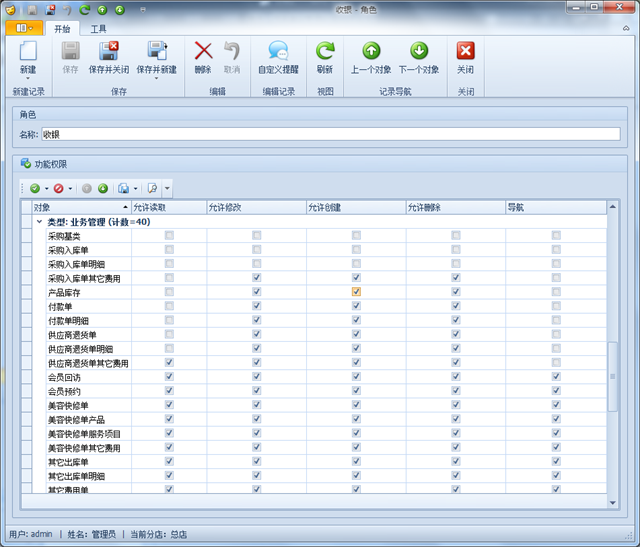Open quick access toolbar customize dropdown
The image size is (640, 547).
tap(143, 10)
